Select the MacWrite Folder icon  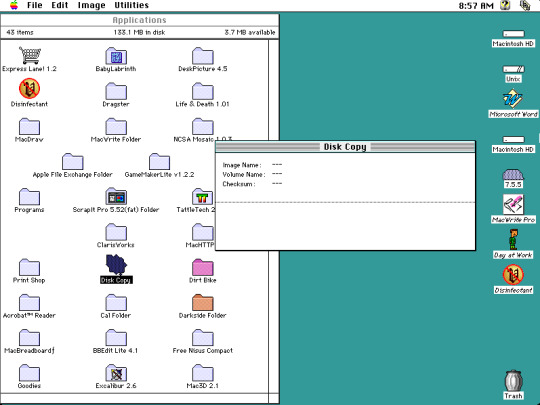point(116,126)
